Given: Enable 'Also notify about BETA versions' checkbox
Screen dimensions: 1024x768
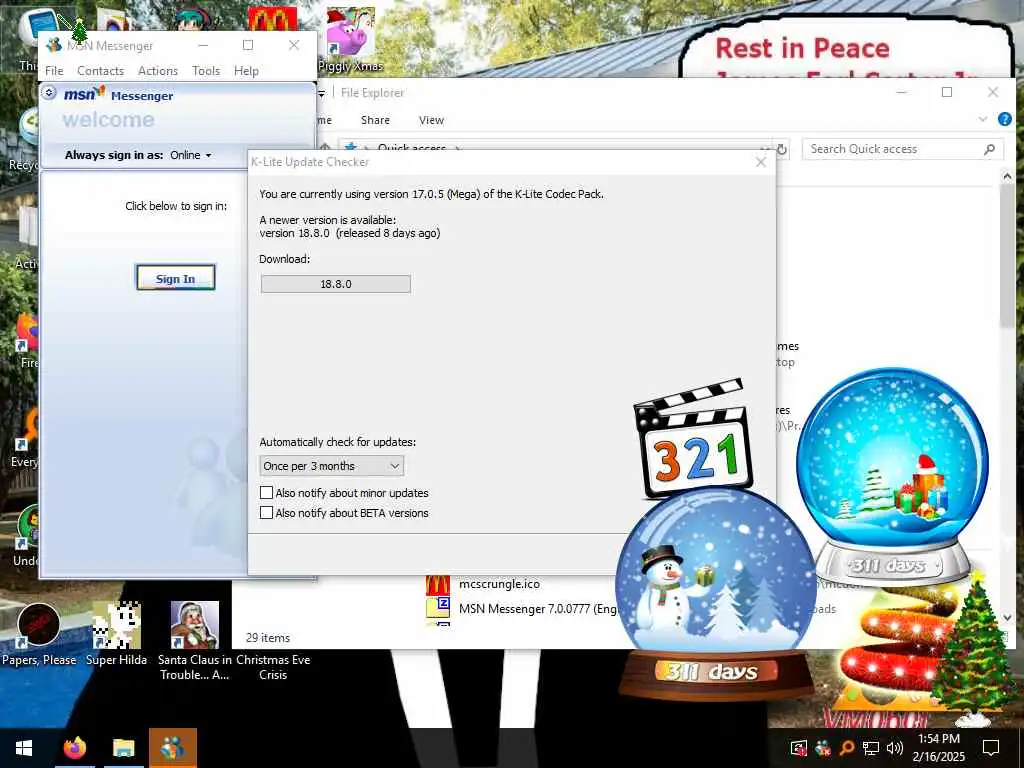Looking at the screenshot, I should (266, 513).
